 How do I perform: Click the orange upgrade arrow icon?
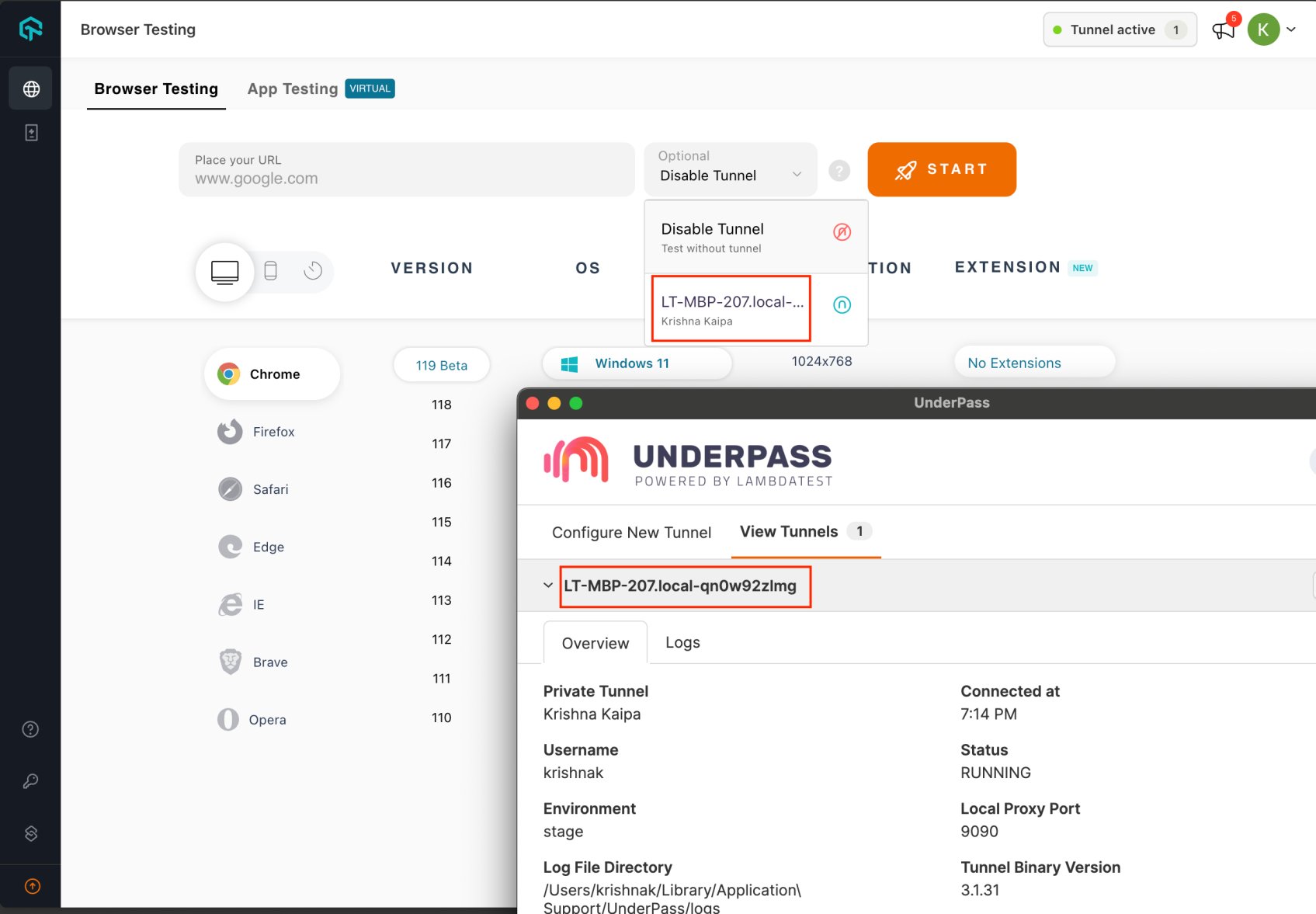point(33,886)
